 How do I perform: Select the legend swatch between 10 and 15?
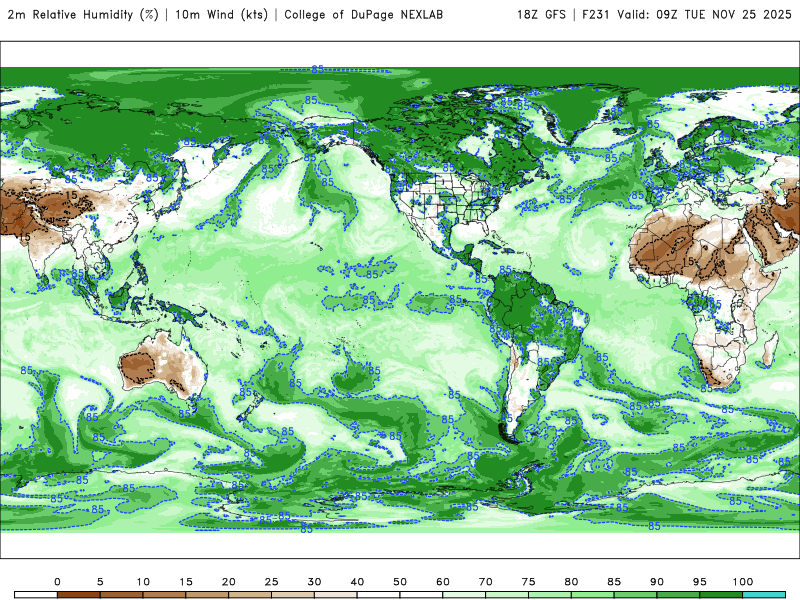(x=164, y=595)
